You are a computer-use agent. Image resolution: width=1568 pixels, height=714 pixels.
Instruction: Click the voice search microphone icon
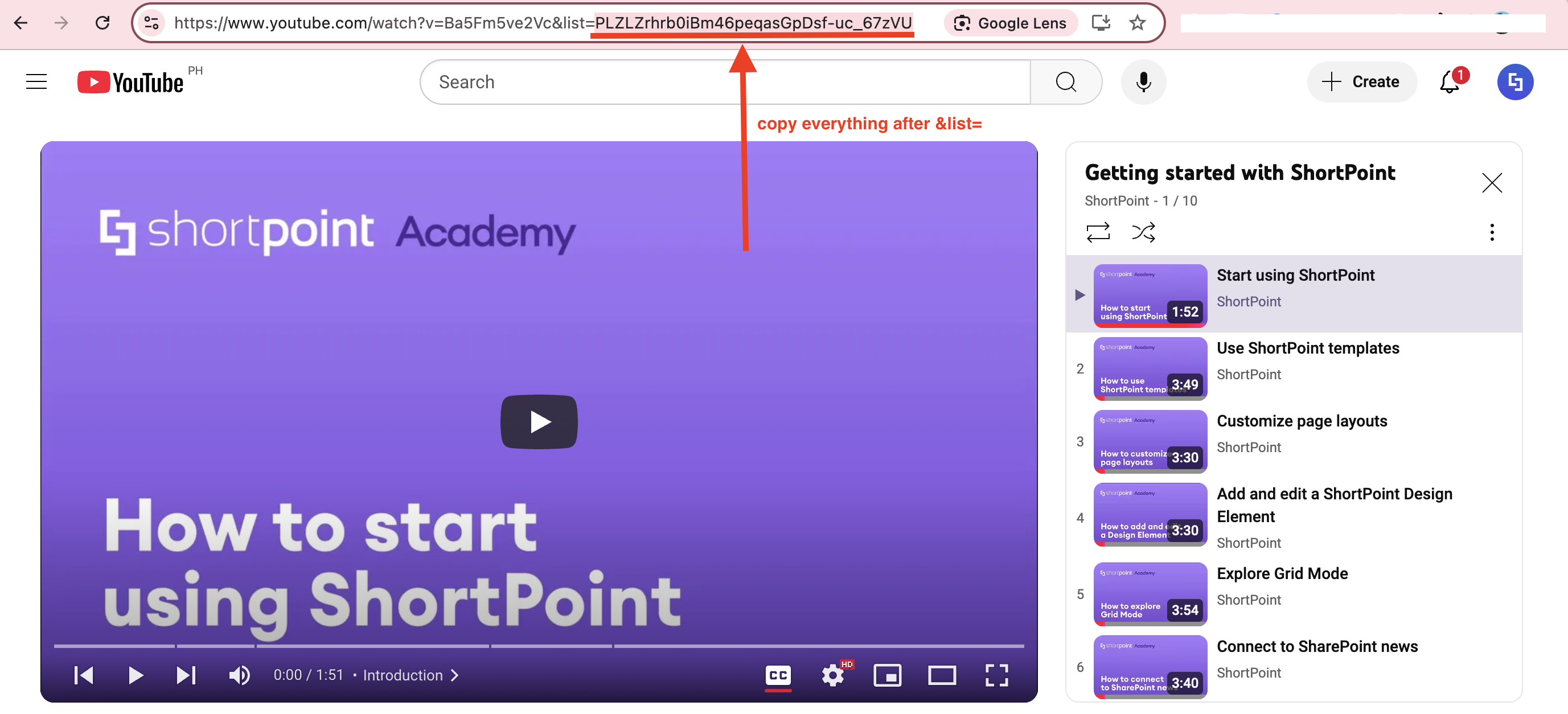tap(1143, 81)
